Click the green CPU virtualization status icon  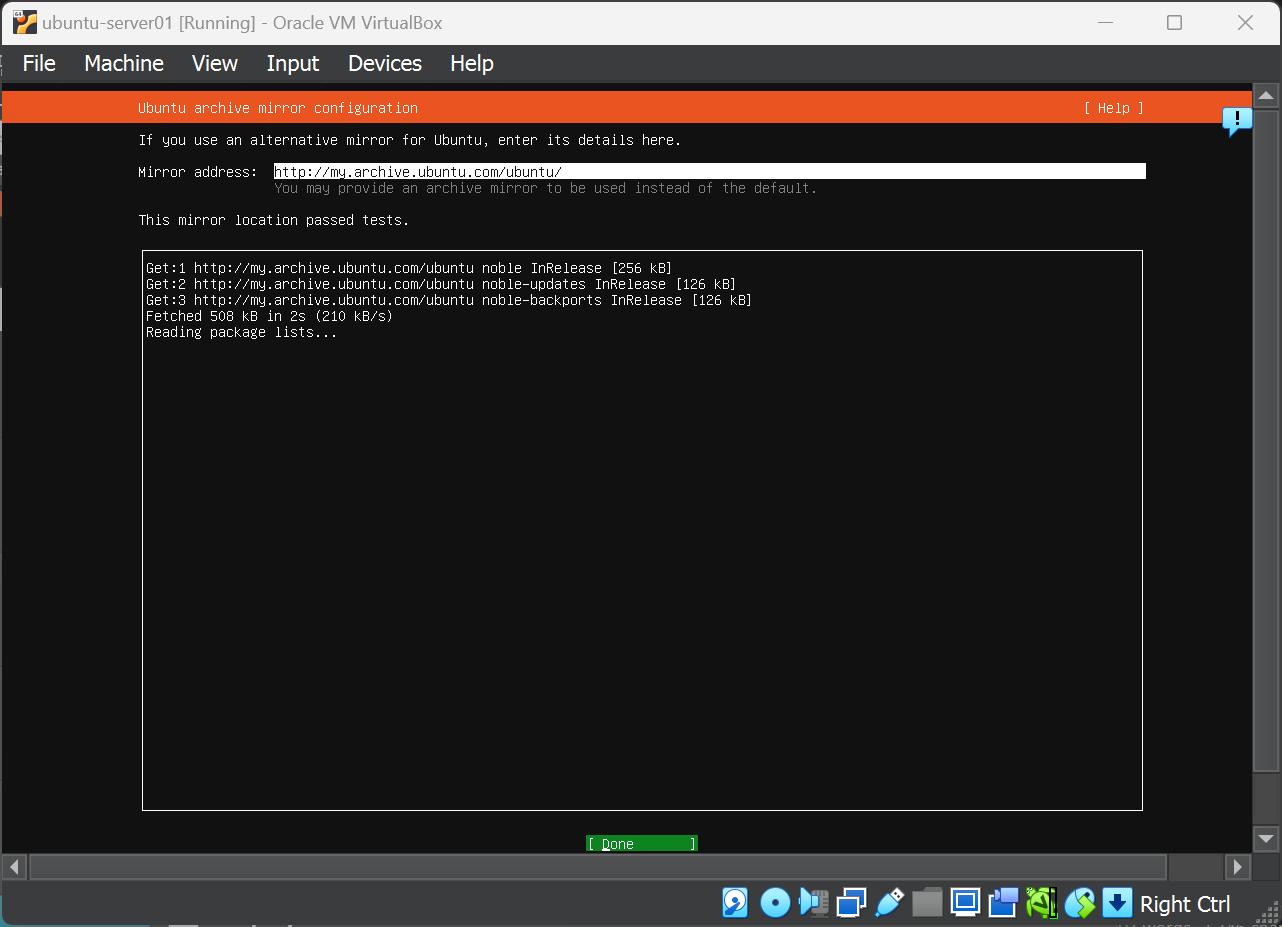coord(1041,903)
